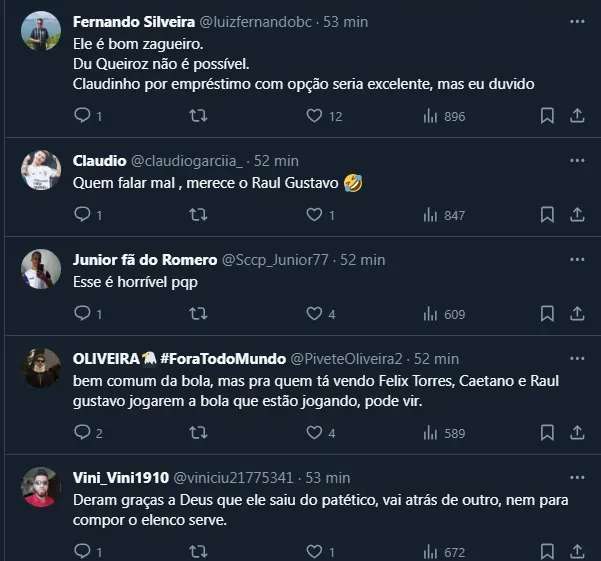Share Junior fã do Romero's tweet
The height and width of the screenshot is (561, 601).
coord(577,314)
